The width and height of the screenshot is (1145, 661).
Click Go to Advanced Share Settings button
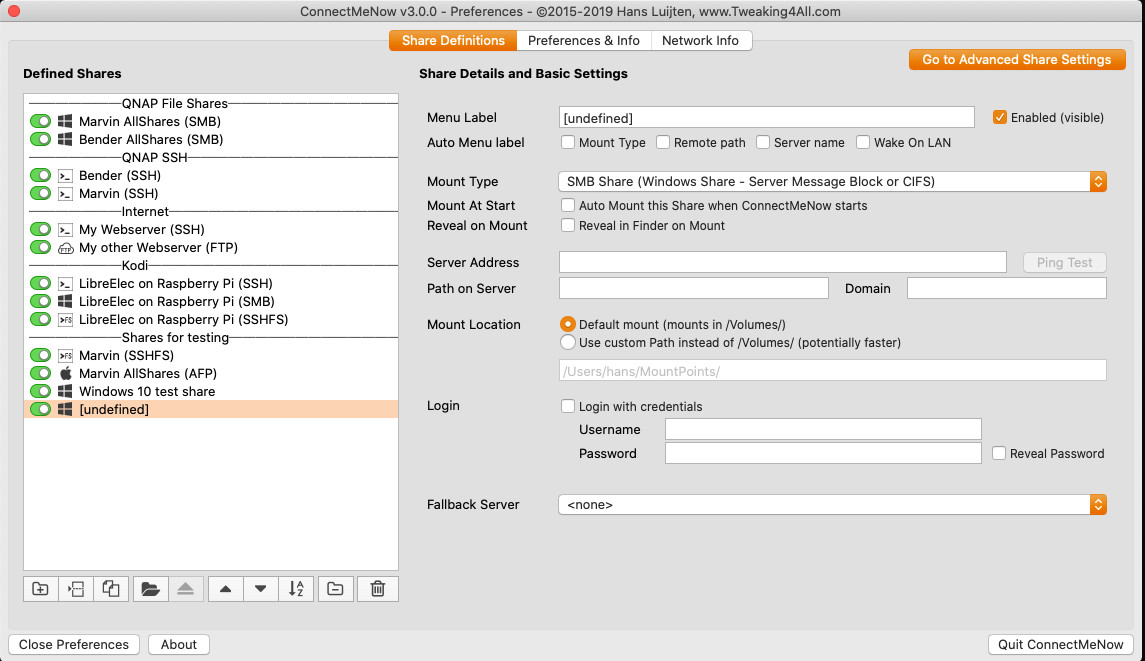pyautogui.click(x=1016, y=59)
